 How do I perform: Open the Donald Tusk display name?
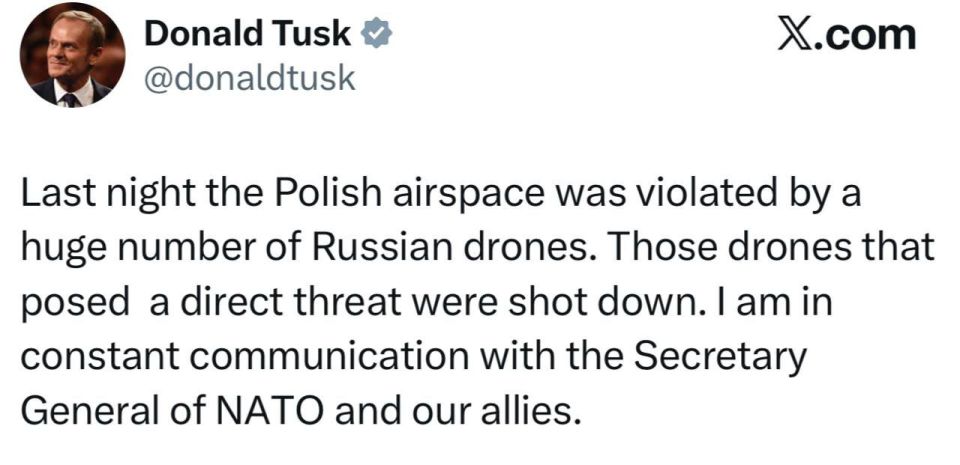pyautogui.click(x=248, y=35)
